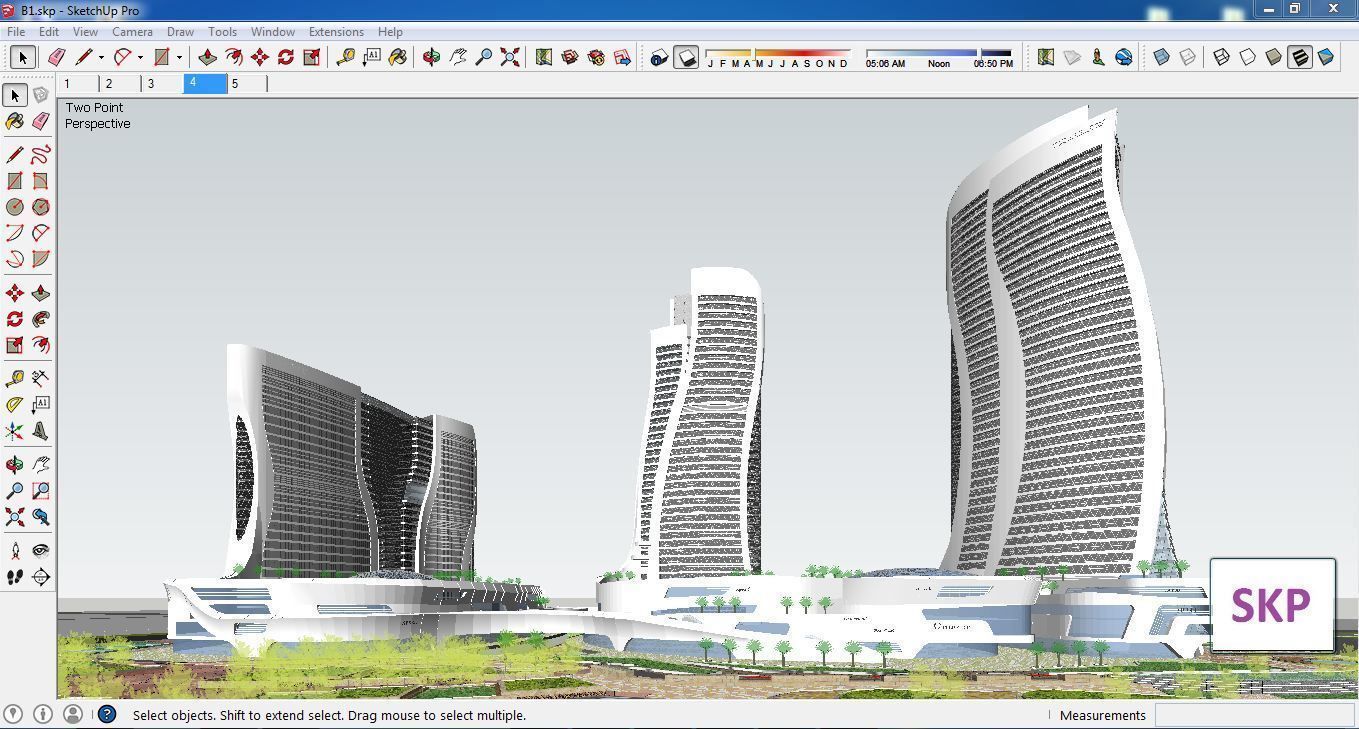1359x729 pixels.
Task: Expand the Rectangle tool dropdown arrow
Action: pos(179,58)
